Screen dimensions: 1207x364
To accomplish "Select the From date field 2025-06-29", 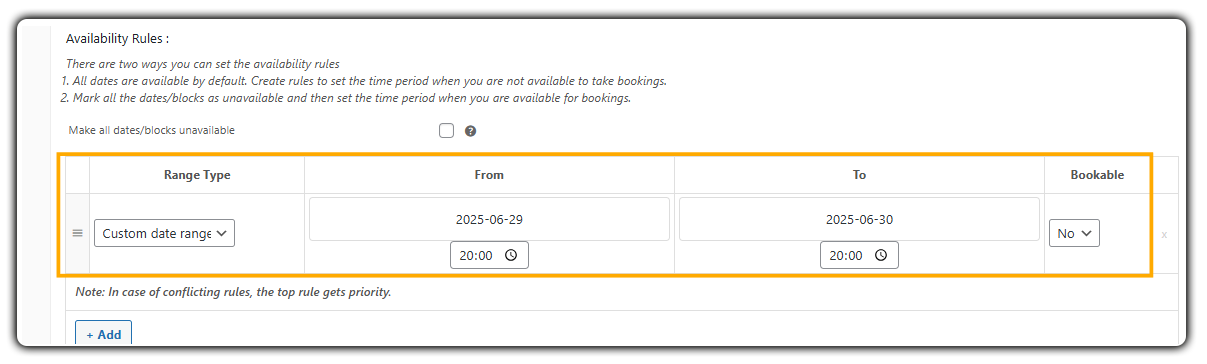I will [489, 219].
